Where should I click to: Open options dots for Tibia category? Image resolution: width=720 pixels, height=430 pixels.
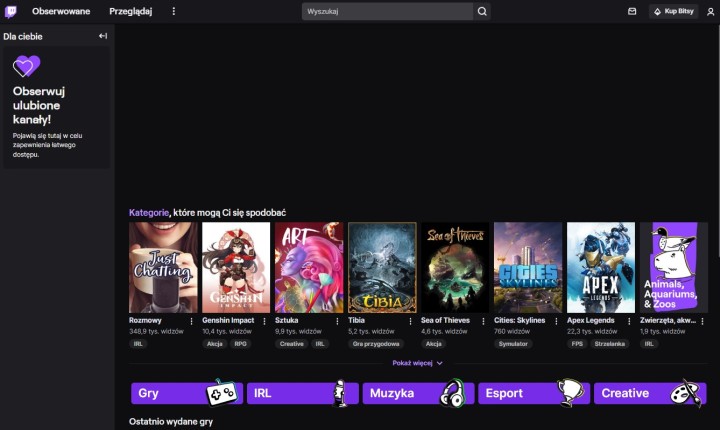pos(410,321)
